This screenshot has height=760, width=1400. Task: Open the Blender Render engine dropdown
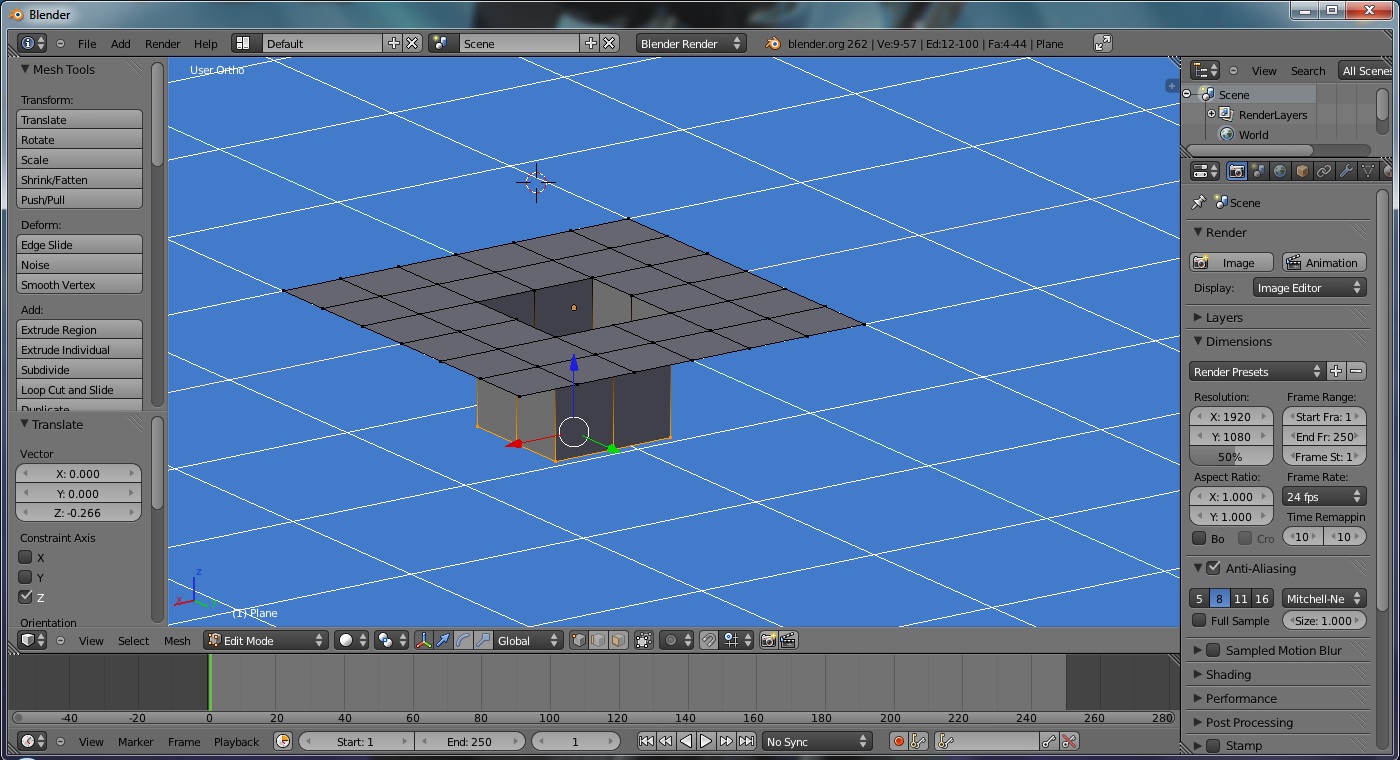(691, 43)
